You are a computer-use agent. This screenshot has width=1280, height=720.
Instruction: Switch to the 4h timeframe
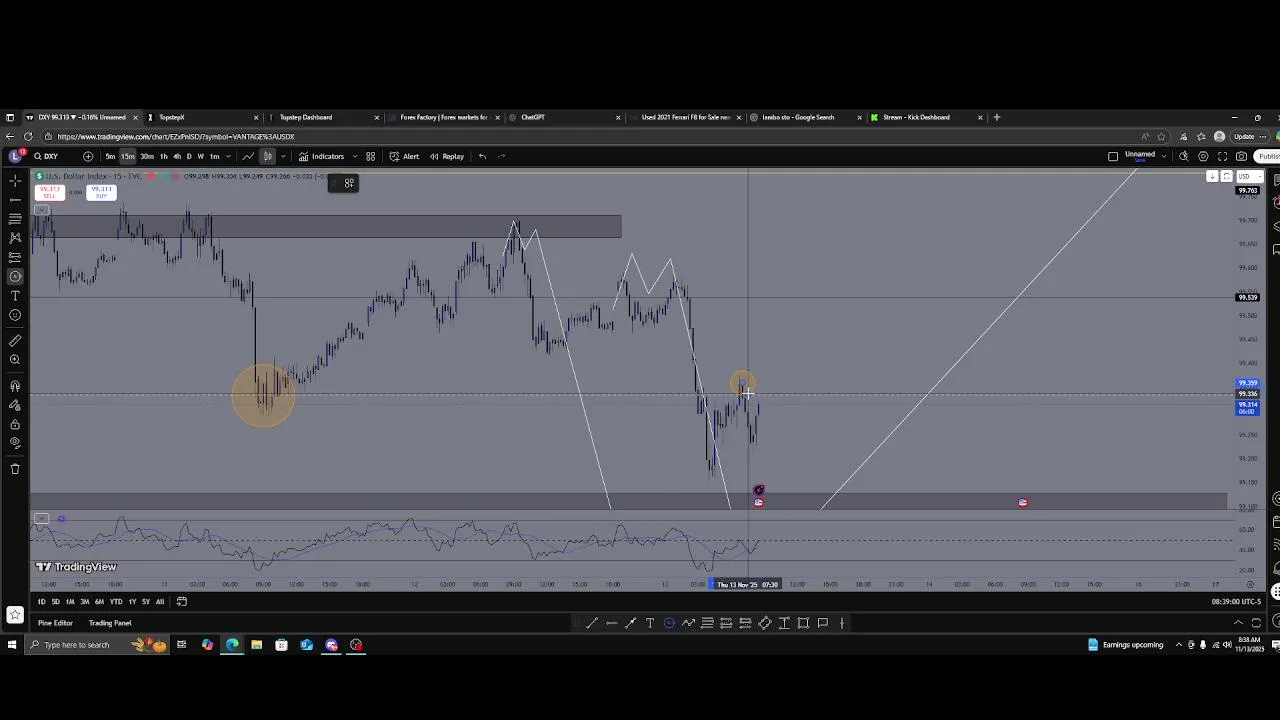pos(177,156)
